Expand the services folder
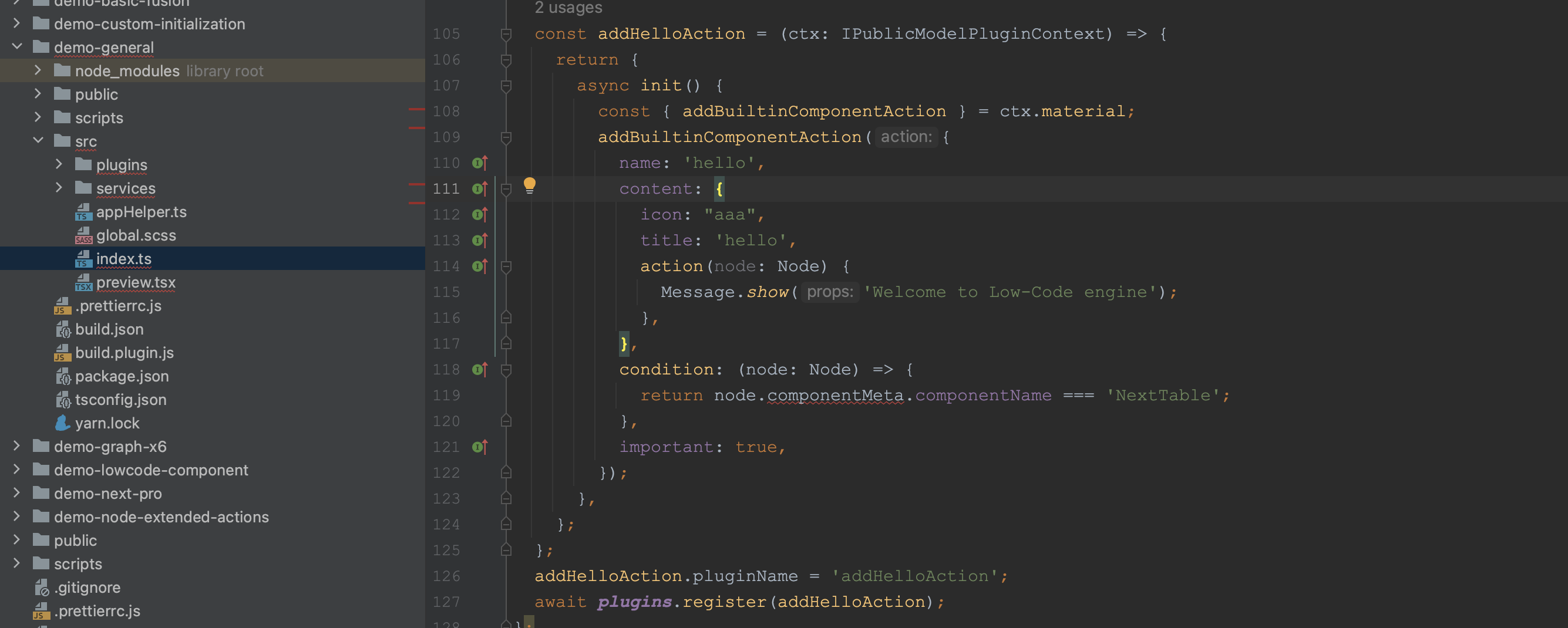Screen dimensions: 1568x628 pos(59,188)
